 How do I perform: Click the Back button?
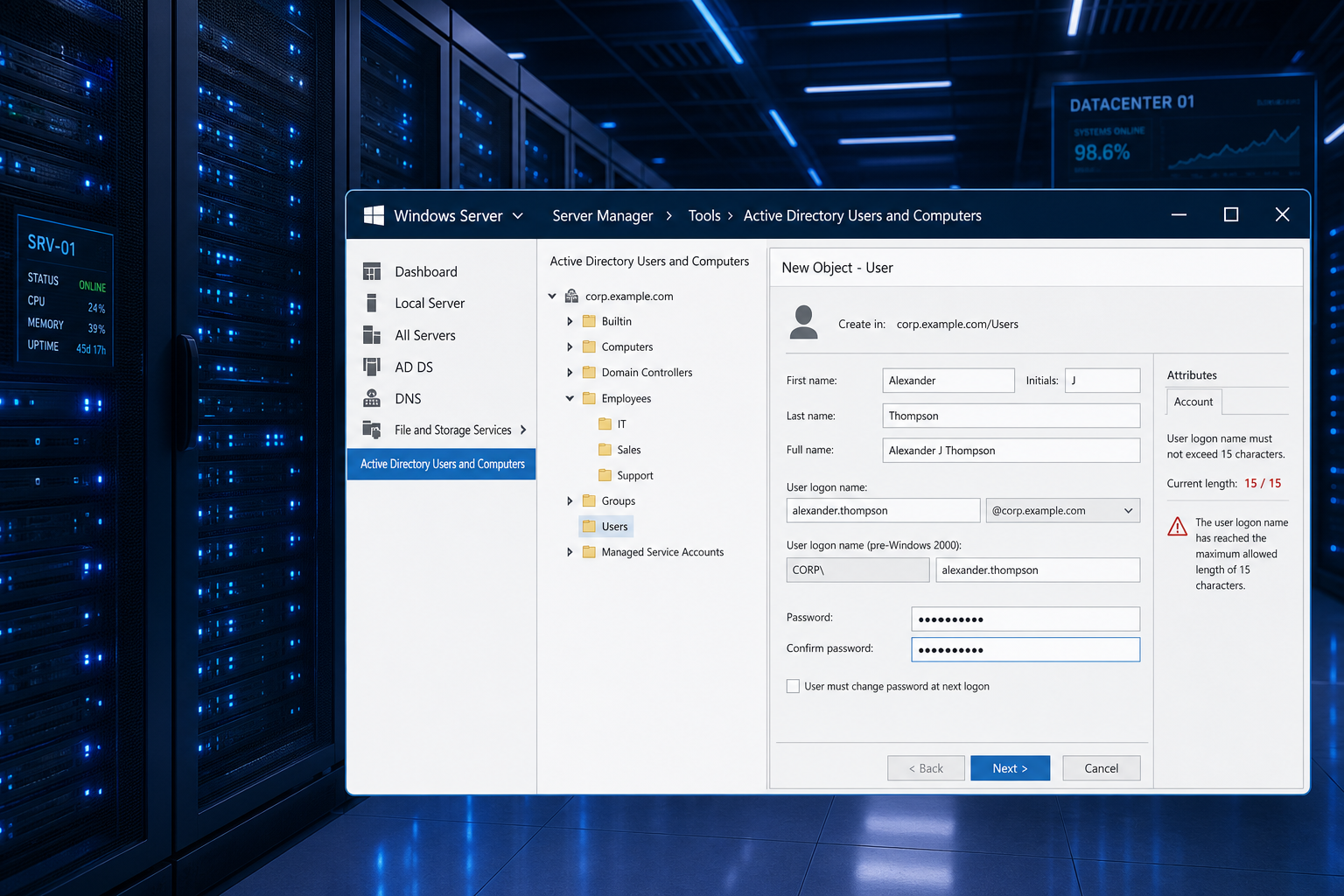(926, 768)
